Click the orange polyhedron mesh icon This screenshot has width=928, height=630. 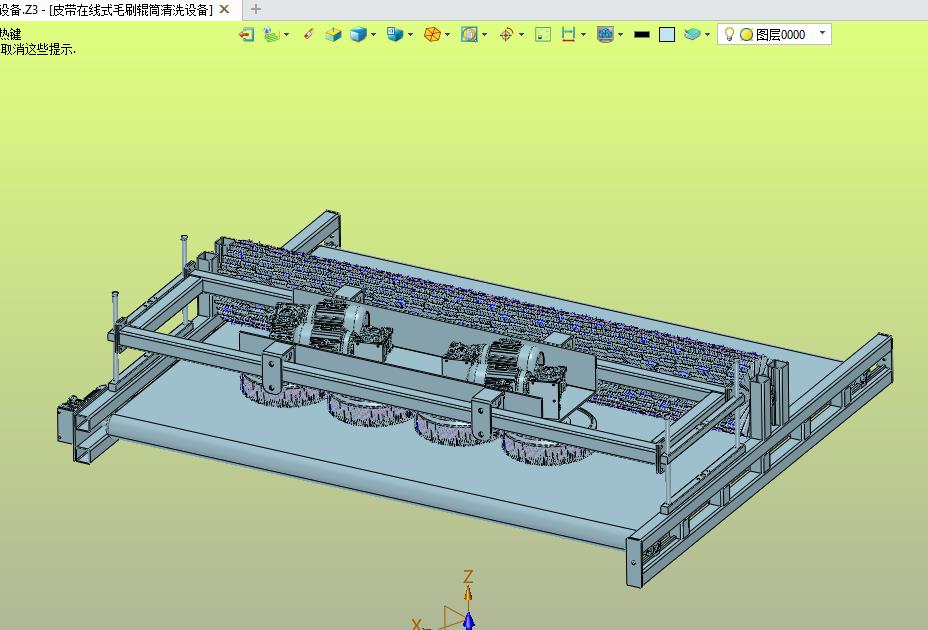click(433, 35)
